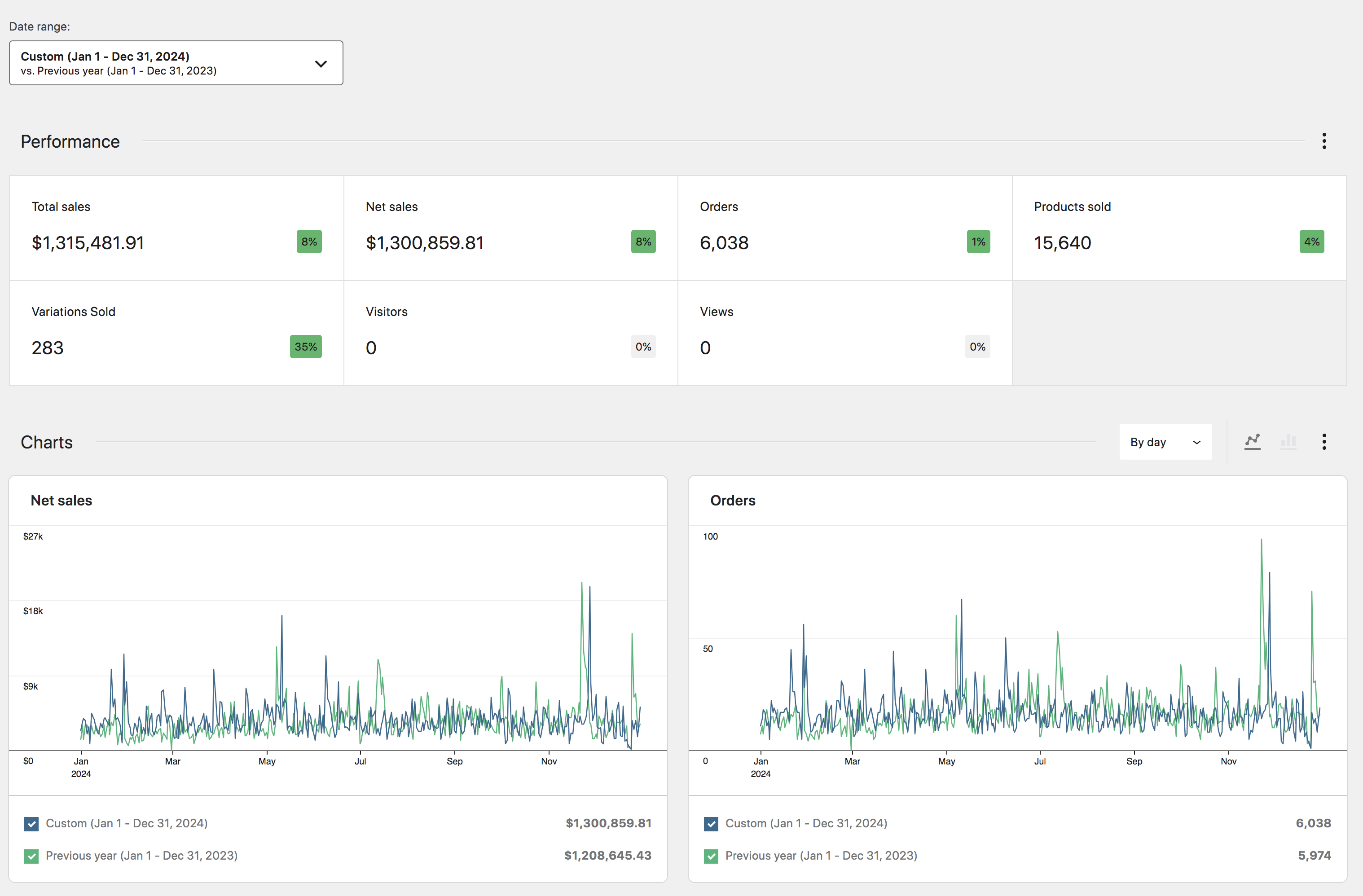Open the Products sold summary card
Viewport: 1363px width, 896px height.
pos(1179,228)
